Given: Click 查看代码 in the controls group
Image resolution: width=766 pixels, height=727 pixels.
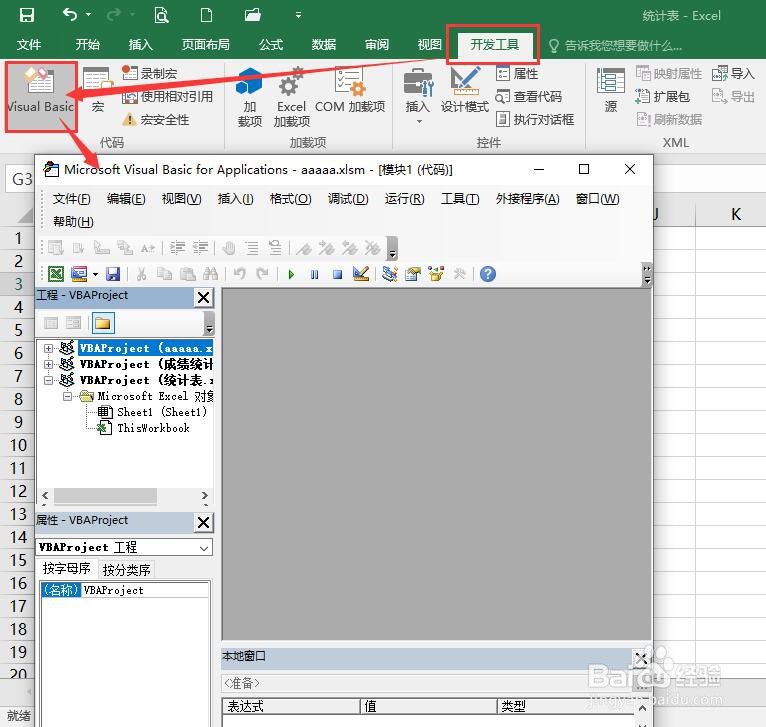Looking at the screenshot, I should (x=528, y=97).
